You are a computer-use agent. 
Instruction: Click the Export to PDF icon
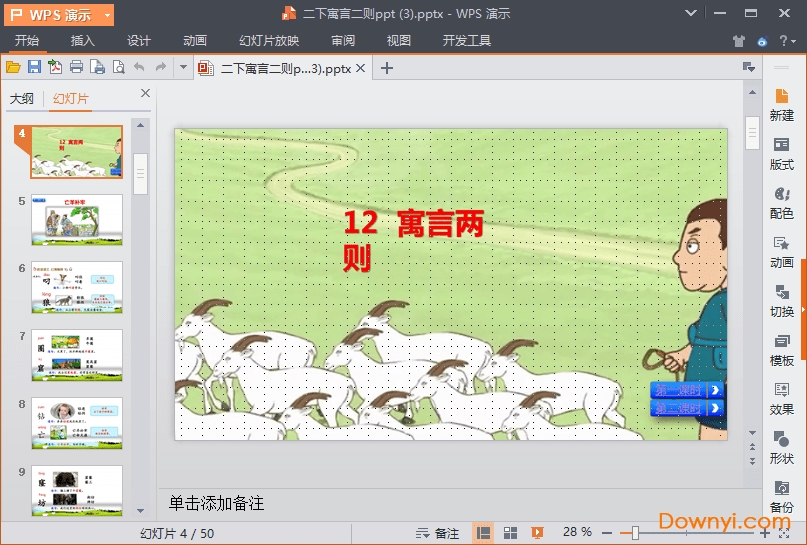tap(55, 67)
